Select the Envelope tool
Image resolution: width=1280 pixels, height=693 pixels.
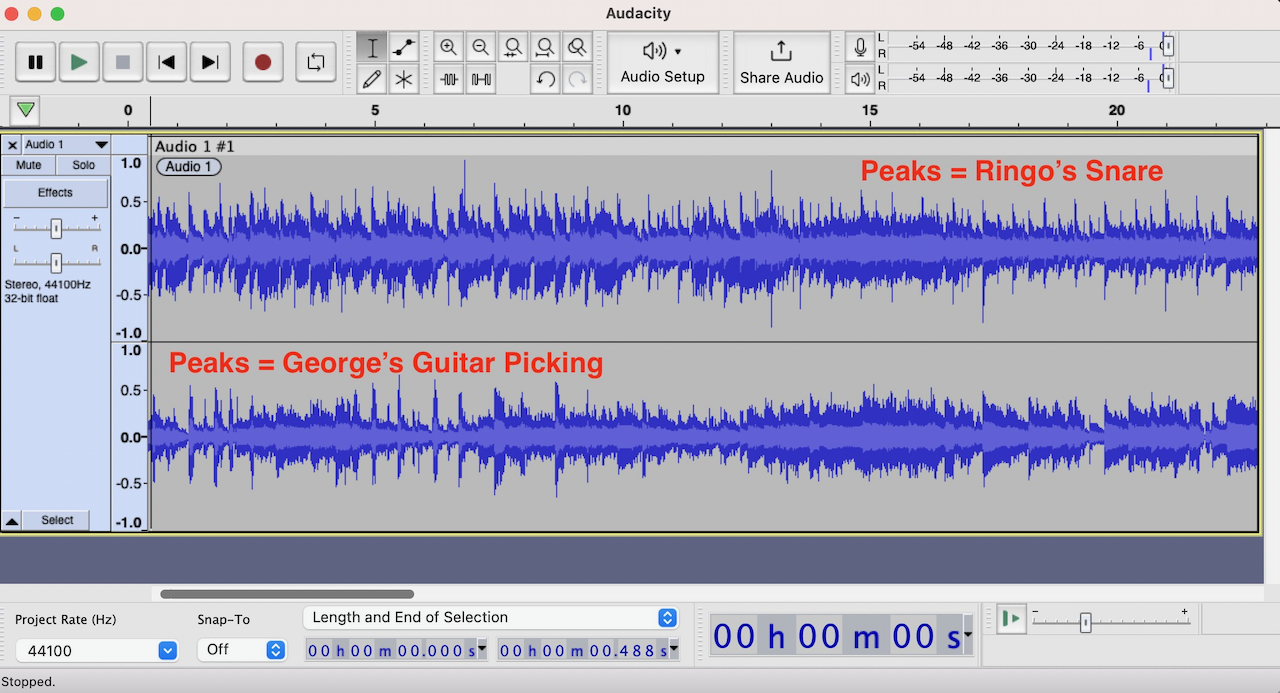tap(404, 47)
